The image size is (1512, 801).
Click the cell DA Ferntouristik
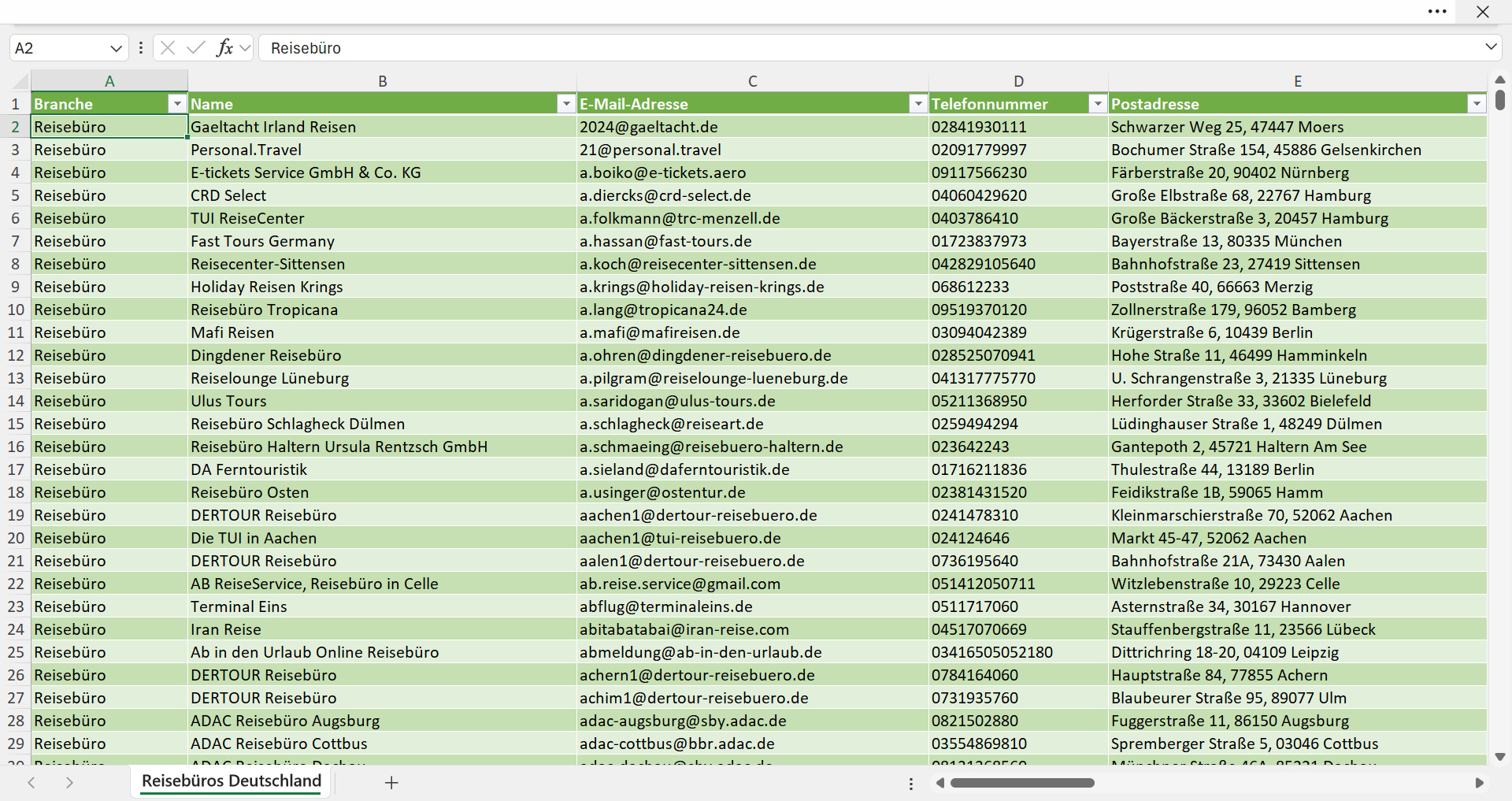coord(383,469)
